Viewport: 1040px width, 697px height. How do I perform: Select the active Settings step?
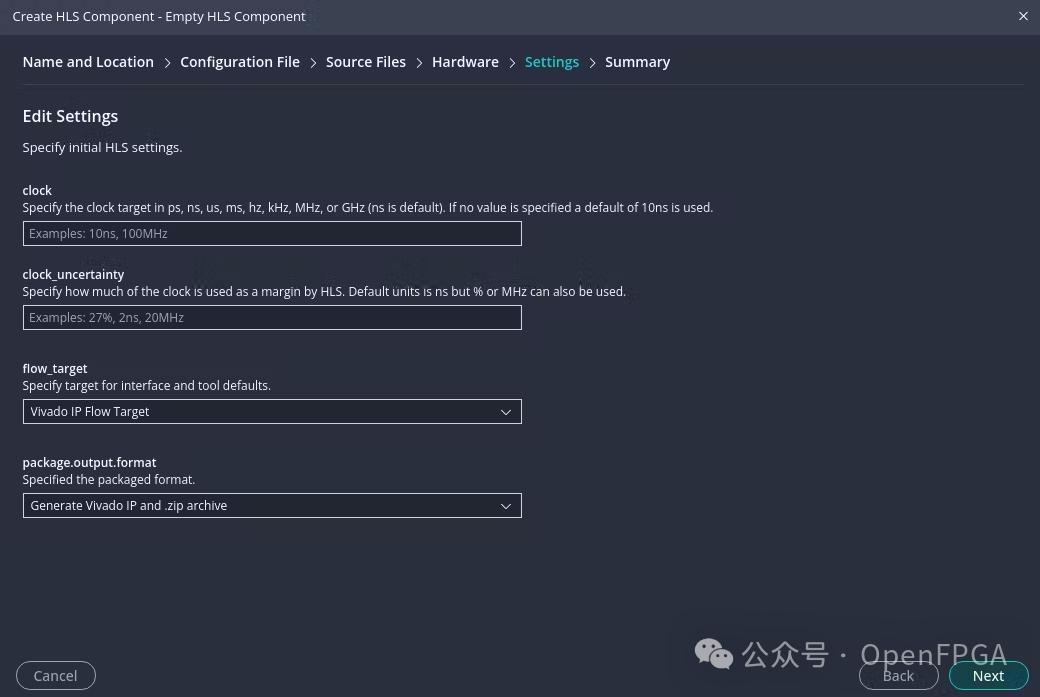[552, 62]
